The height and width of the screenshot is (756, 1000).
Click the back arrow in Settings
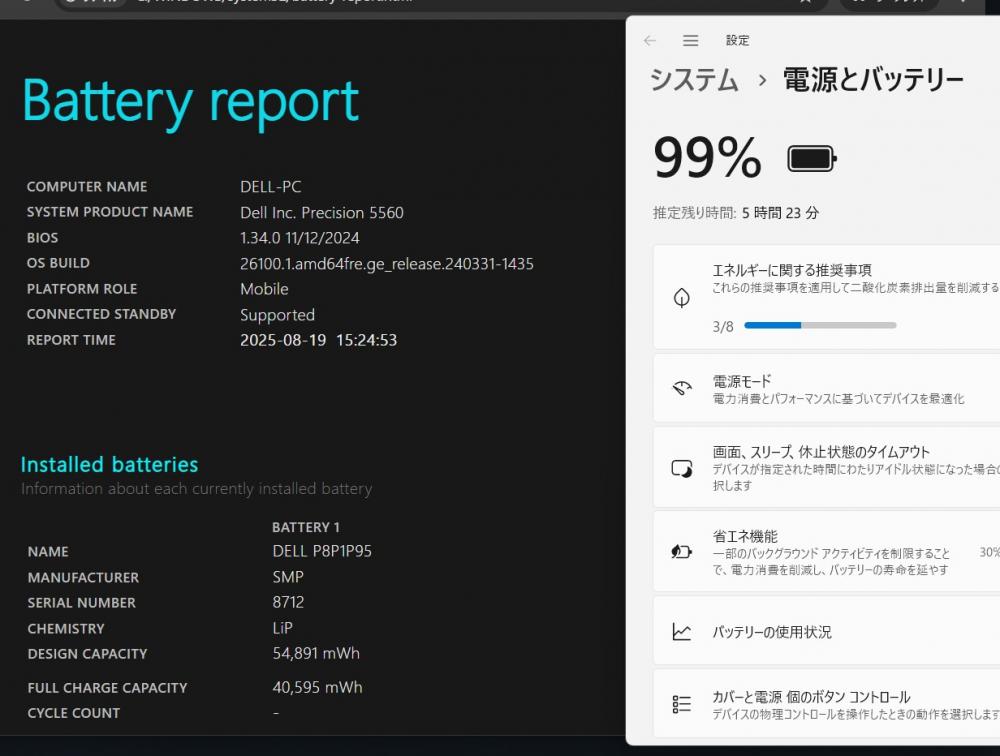click(x=650, y=41)
